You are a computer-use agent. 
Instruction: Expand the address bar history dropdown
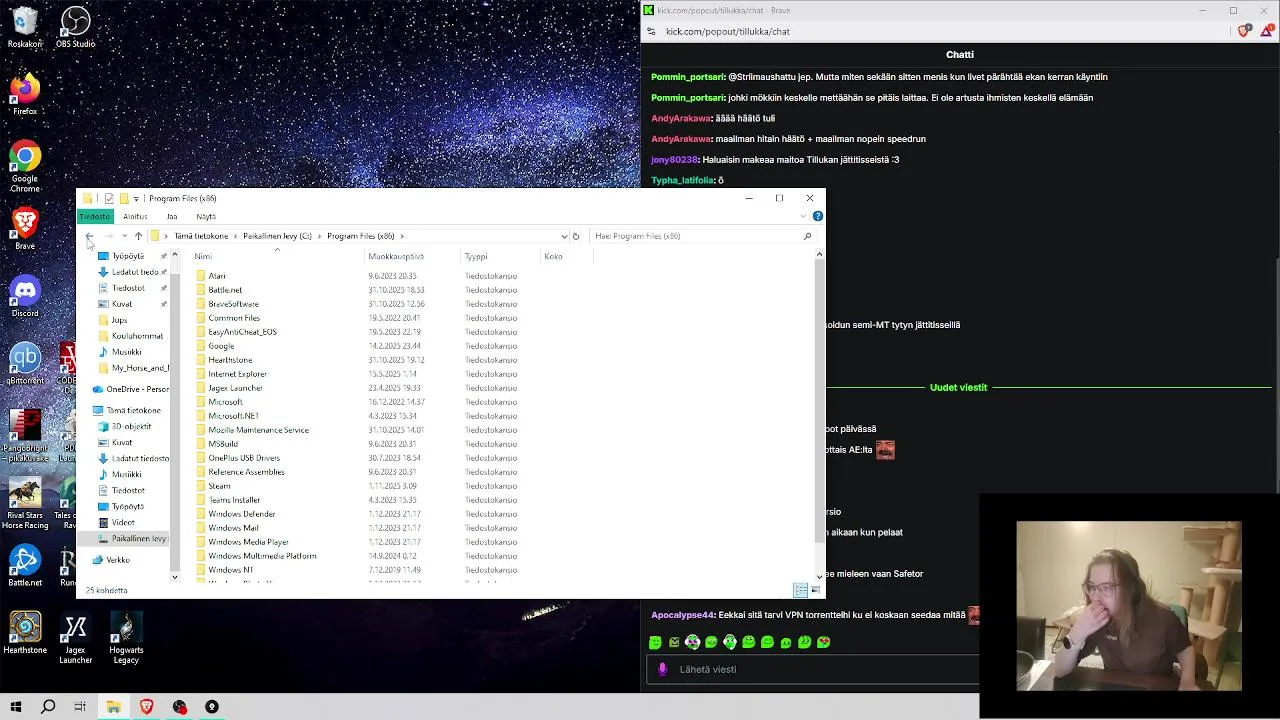(x=564, y=236)
